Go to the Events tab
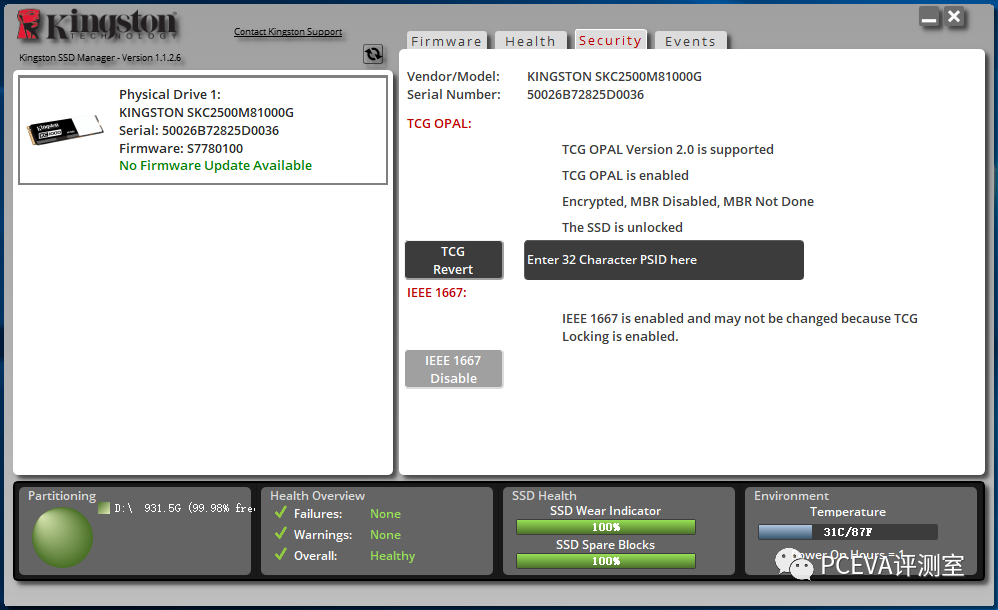 690,41
